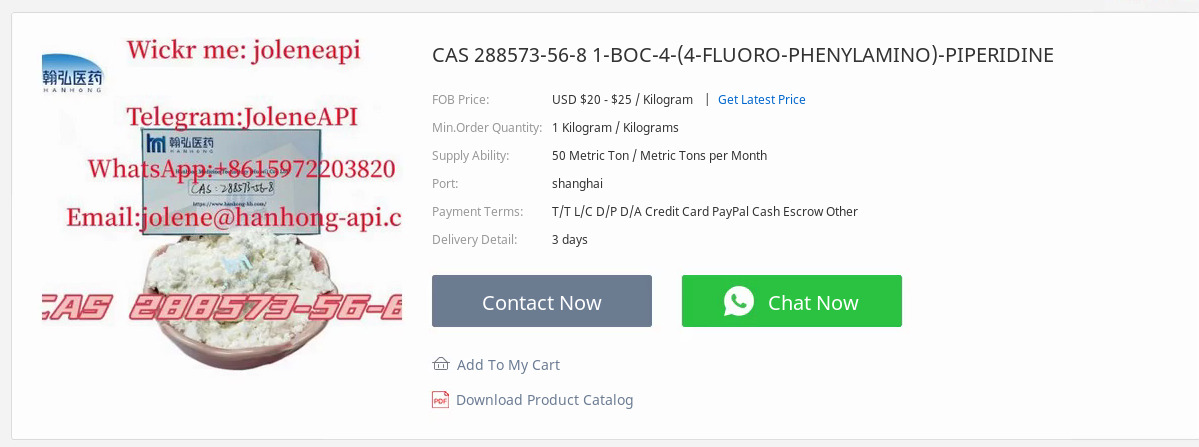
Task: Click the 50 Metric Ton supply value
Action: click(x=659, y=156)
